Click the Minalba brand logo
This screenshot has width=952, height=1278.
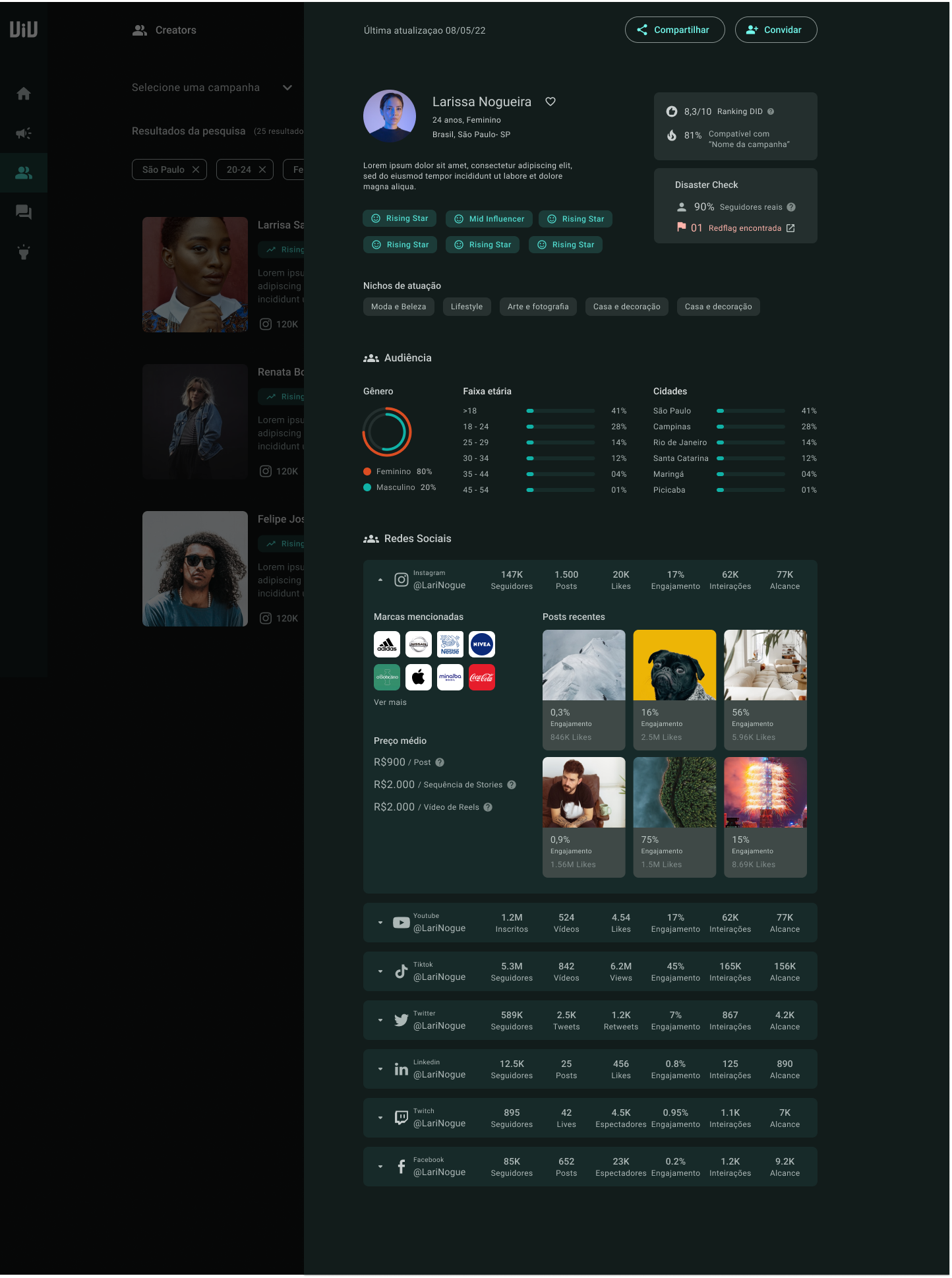450,677
